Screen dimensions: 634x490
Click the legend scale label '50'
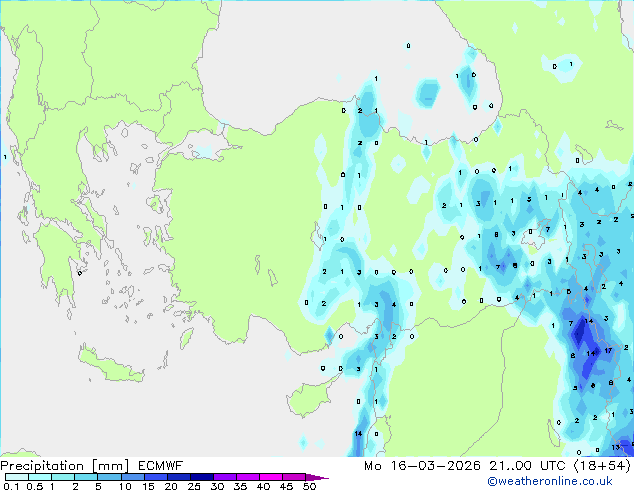point(309,486)
